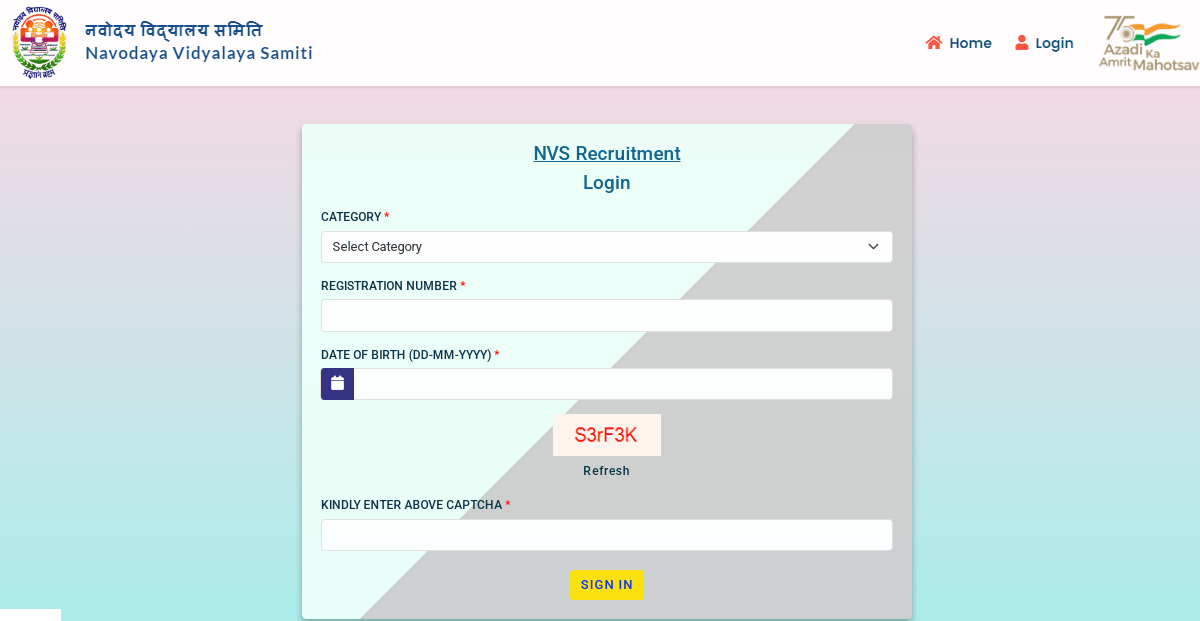
Task: Open Login from the top navigation
Action: click(1053, 43)
